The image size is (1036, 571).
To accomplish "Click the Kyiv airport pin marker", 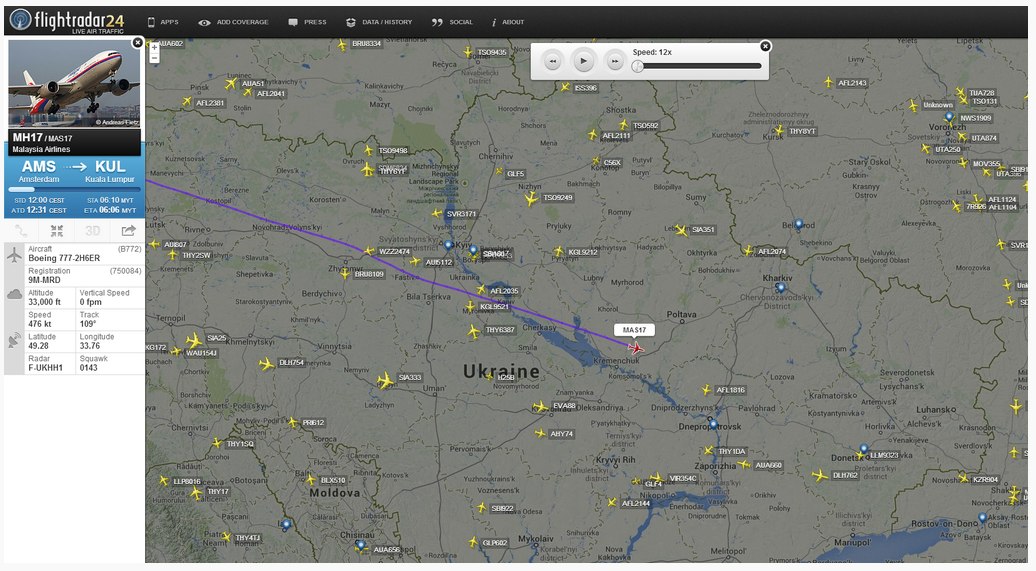I will pos(448,246).
